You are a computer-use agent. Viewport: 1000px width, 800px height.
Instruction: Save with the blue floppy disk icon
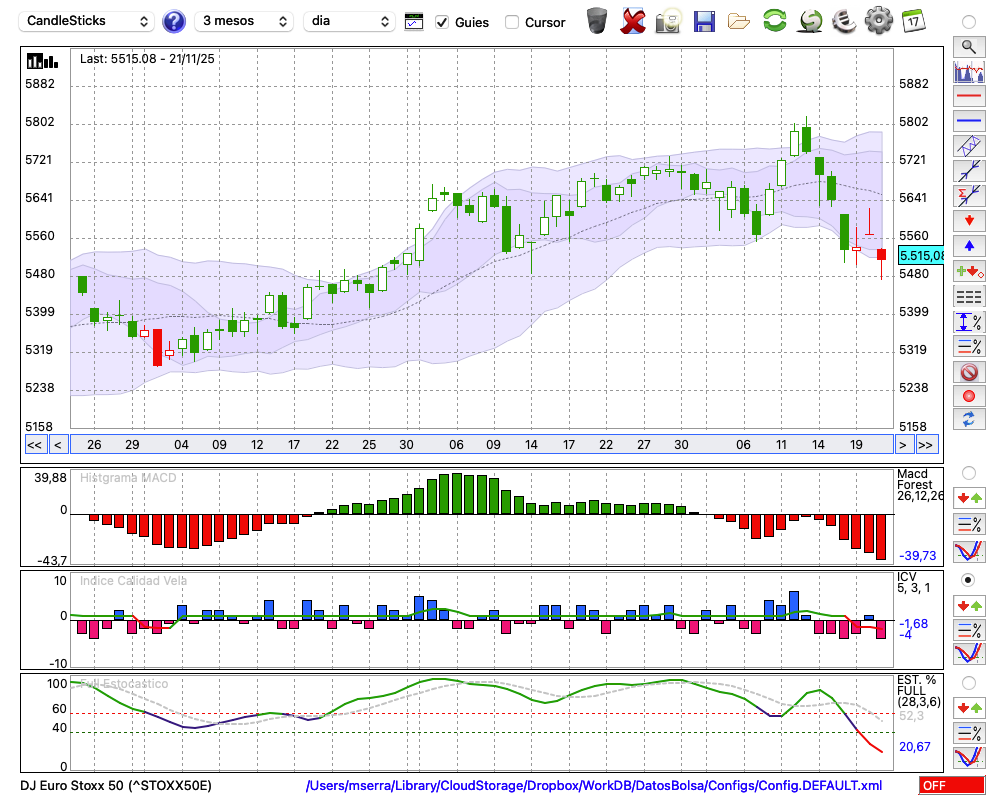tap(704, 22)
